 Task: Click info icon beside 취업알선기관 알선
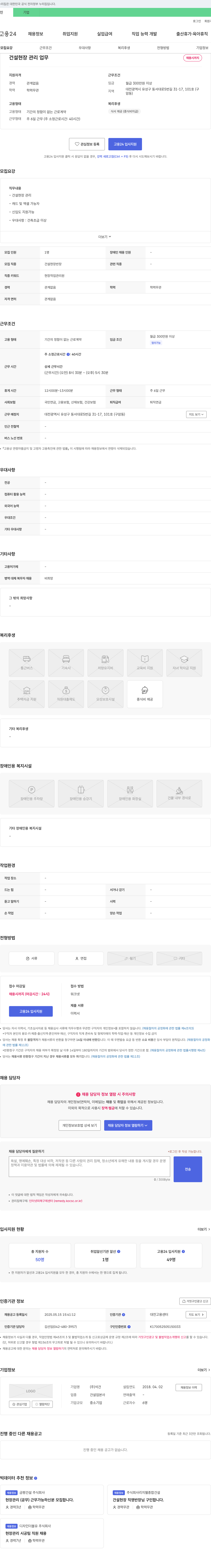click(118, 1251)
